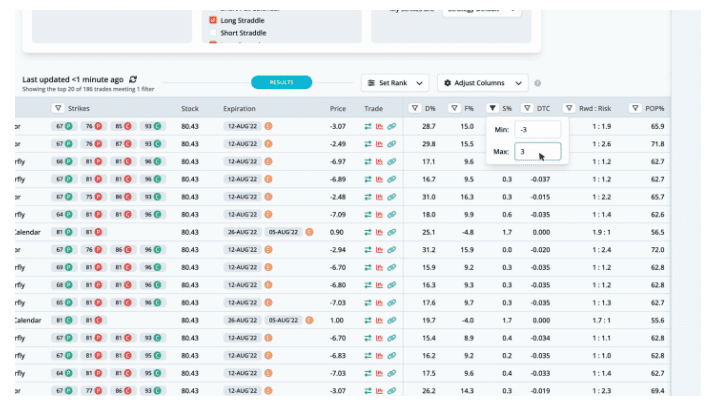The height and width of the screenshot is (415, 709).
Task: Click the help icon next to Adjust Columns
Action: click(537, 84)
